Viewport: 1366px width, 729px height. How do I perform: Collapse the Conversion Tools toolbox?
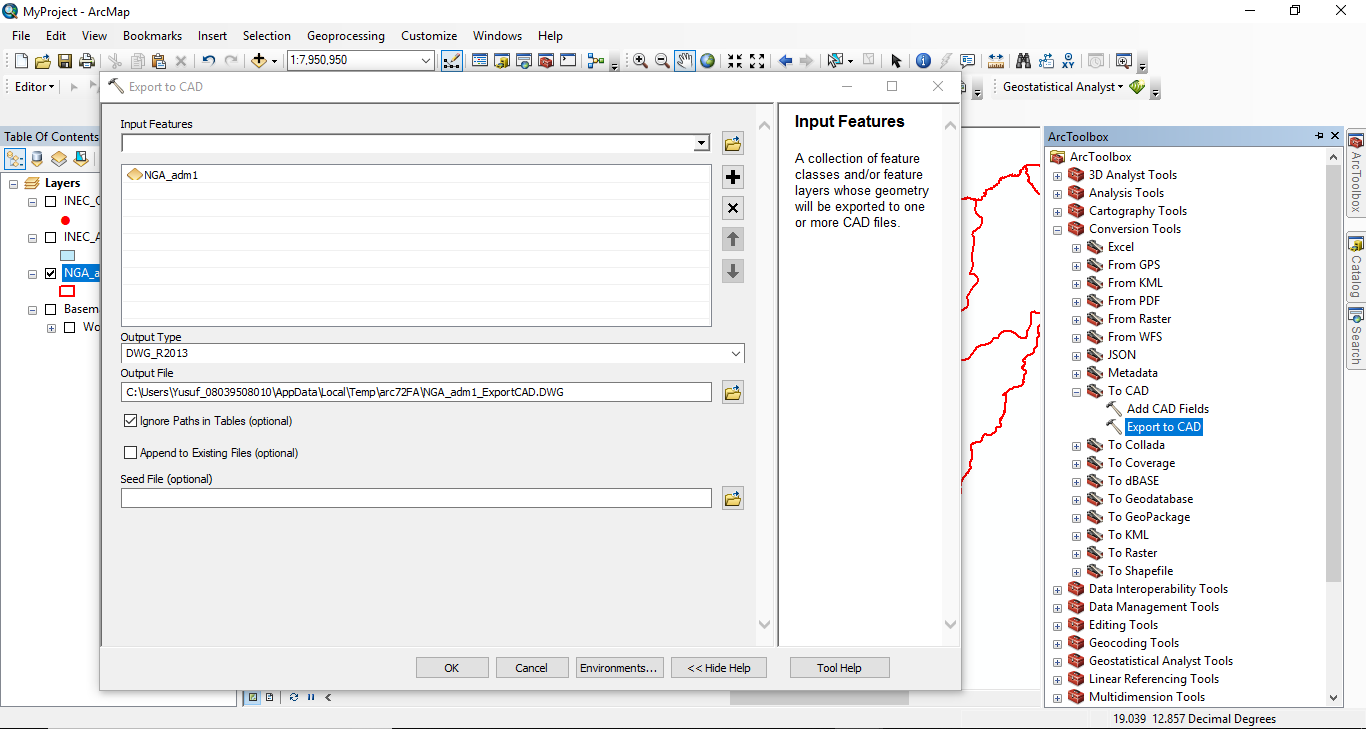coord(1057,228)
